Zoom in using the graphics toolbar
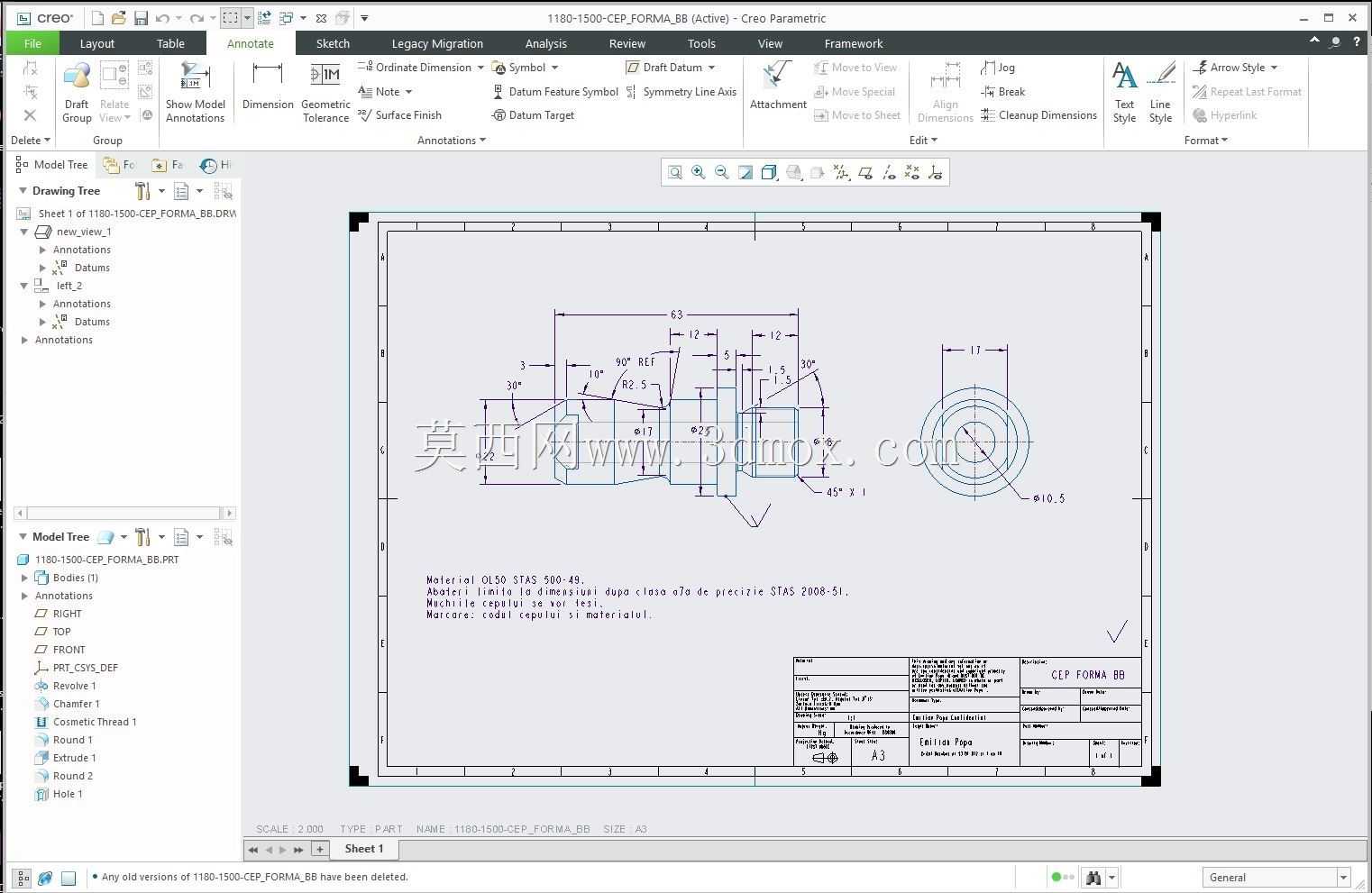Viewport: 1372px width, 893px height. pyautogui.click(x=698, y=172)
